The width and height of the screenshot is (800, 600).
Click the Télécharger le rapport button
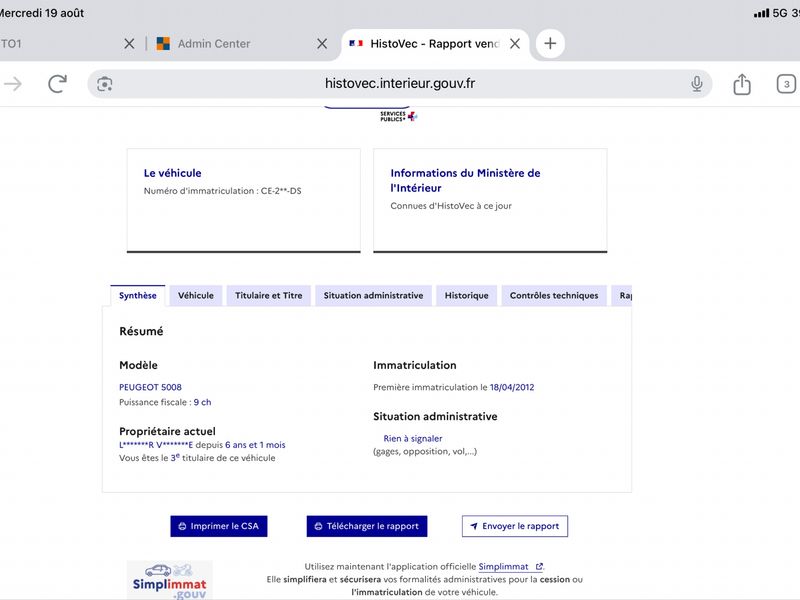coord(367,526)
